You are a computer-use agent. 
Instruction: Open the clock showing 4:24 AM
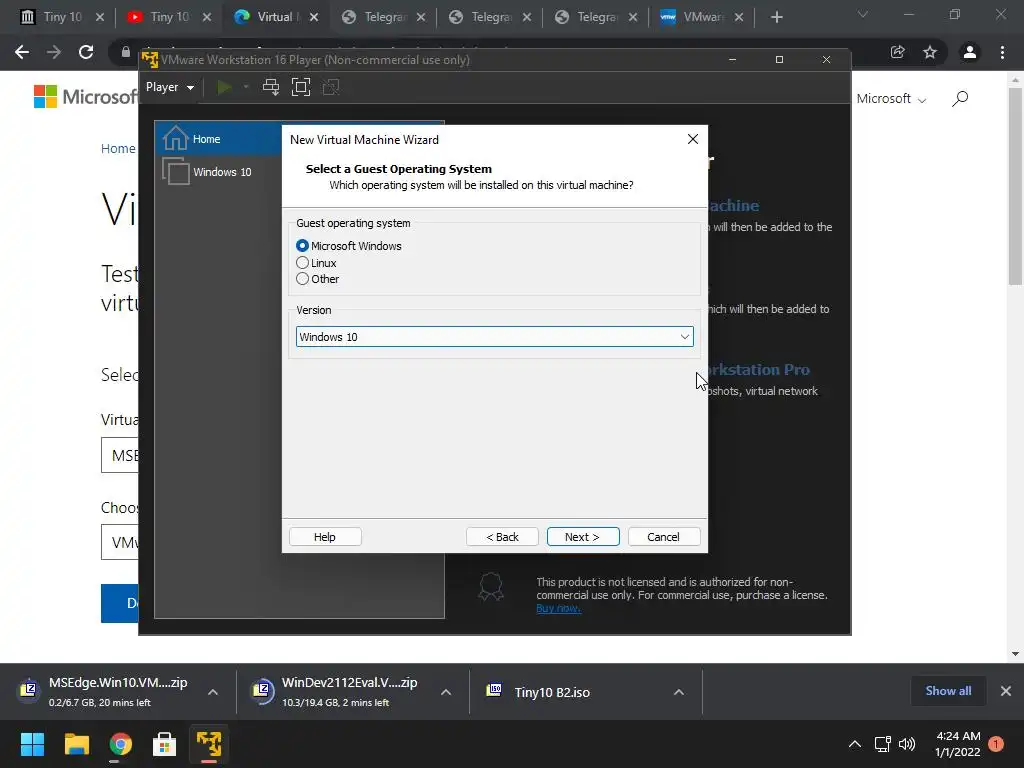click(x=957, y=744)
